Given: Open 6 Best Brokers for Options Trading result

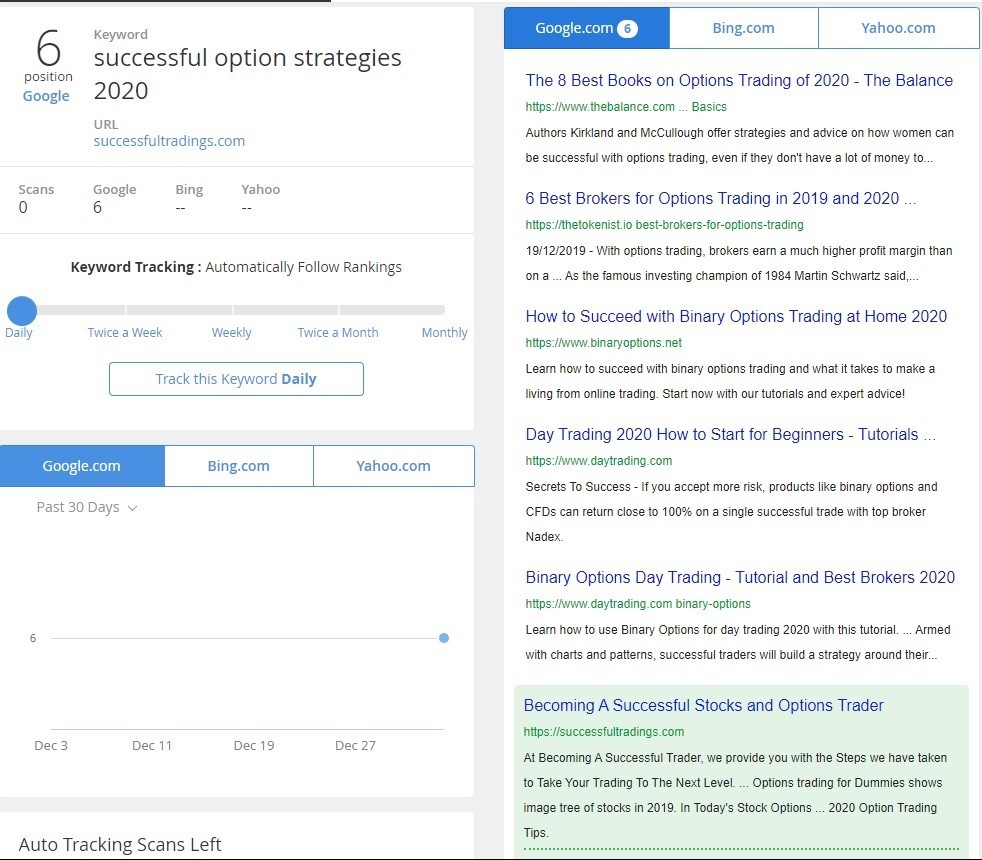Looking at the screenshot, I should (x=721, y=199).
